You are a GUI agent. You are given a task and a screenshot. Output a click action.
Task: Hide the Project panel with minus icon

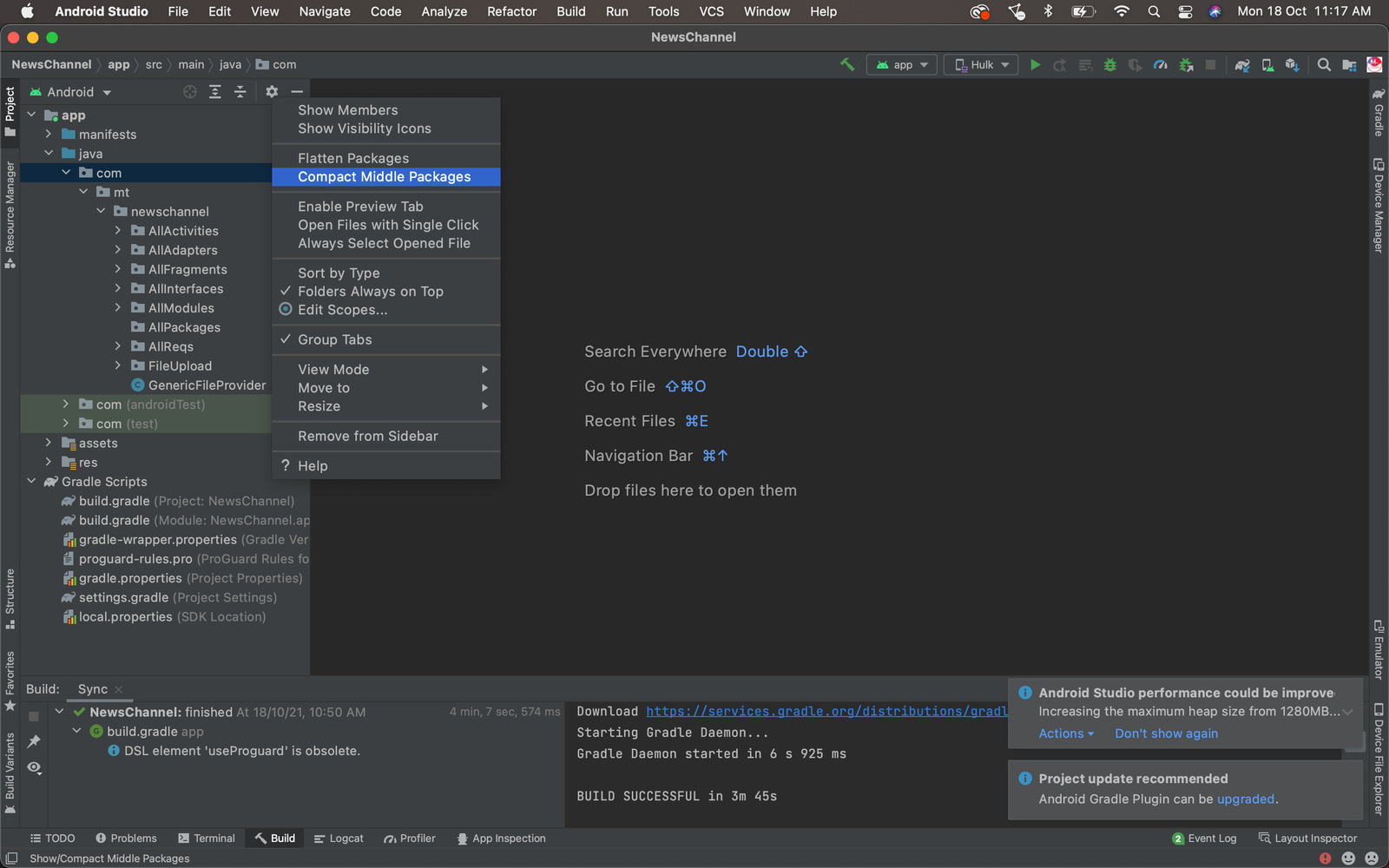[297, 92]
